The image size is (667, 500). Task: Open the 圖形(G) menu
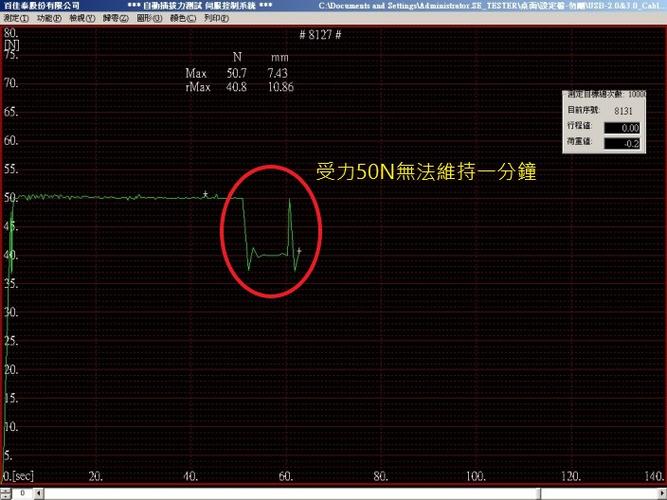(x=149, y=19)
